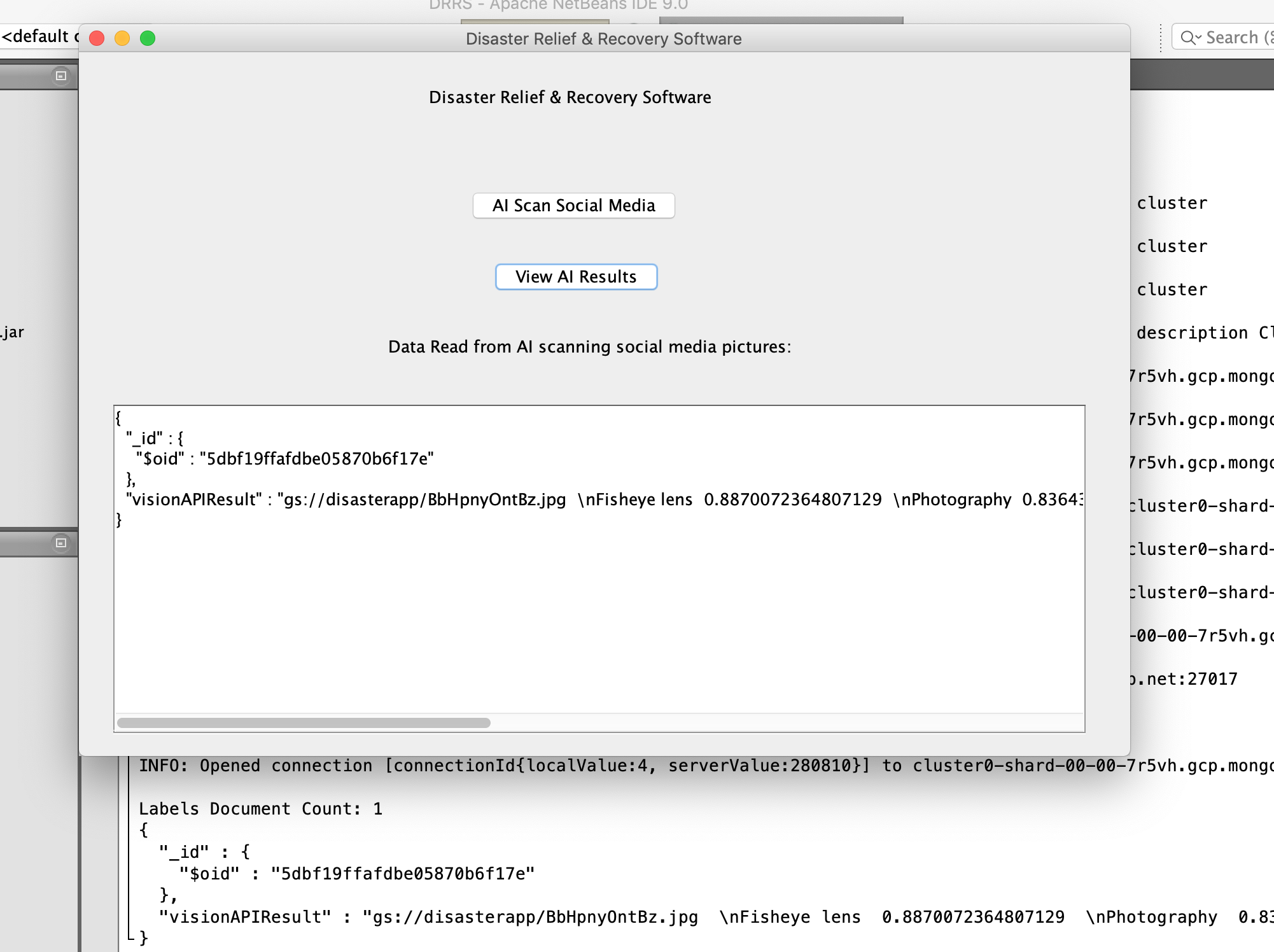
Task: Click the green zoom window button
Action: 148,38
